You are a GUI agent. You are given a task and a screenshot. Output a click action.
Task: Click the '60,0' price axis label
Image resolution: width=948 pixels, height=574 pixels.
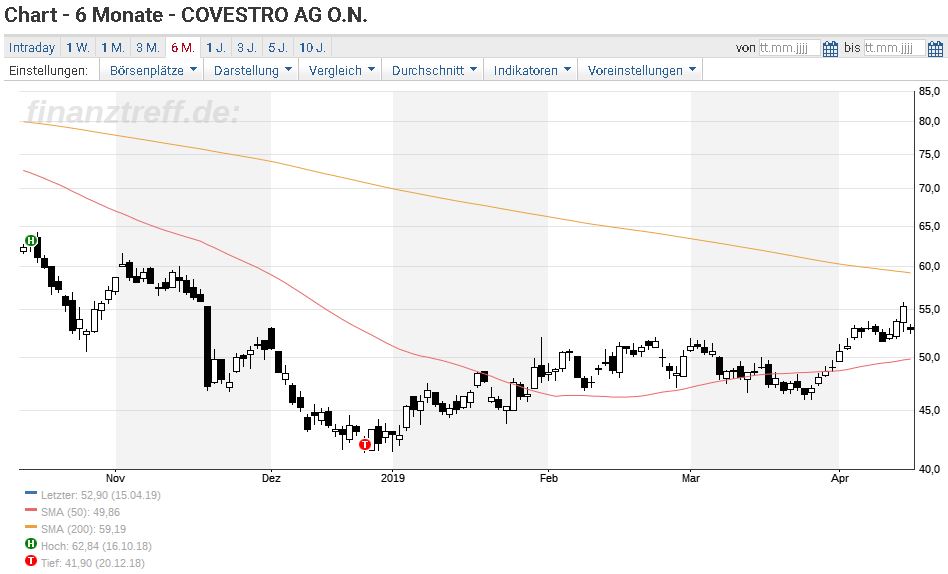click(x=929, y=266)
